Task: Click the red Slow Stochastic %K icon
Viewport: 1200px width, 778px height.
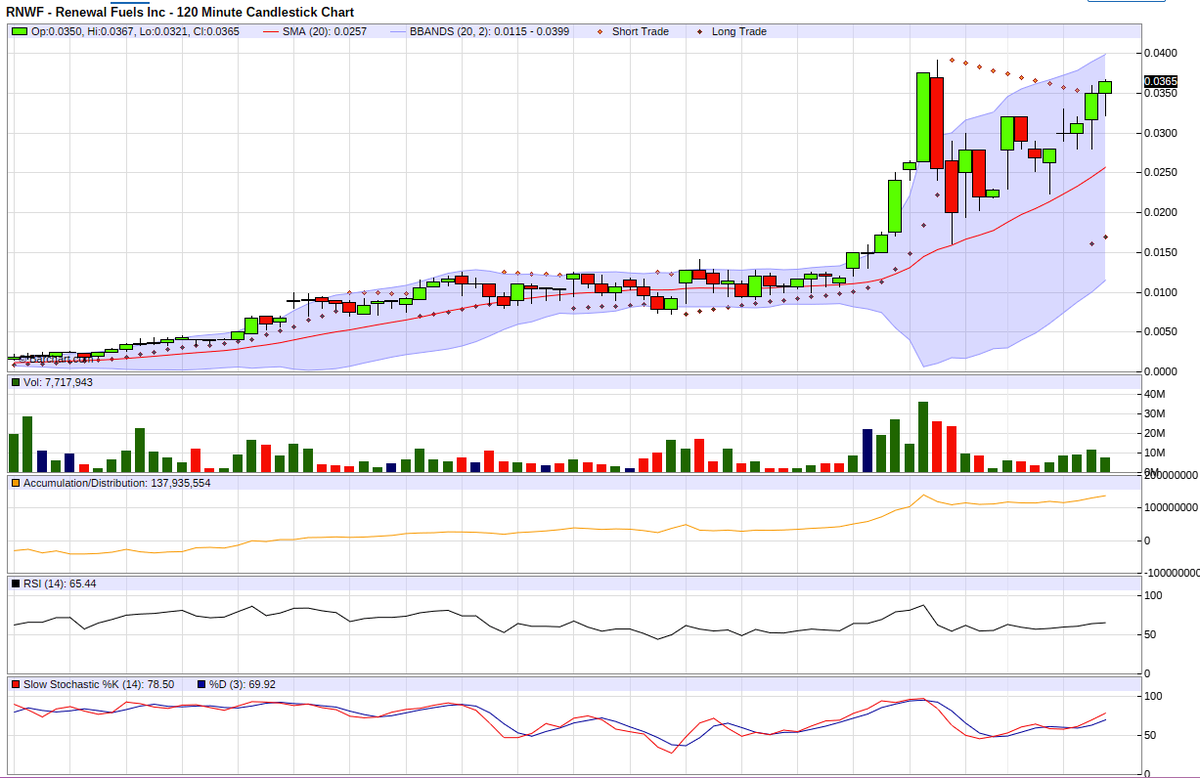Action: click(15, 683)
